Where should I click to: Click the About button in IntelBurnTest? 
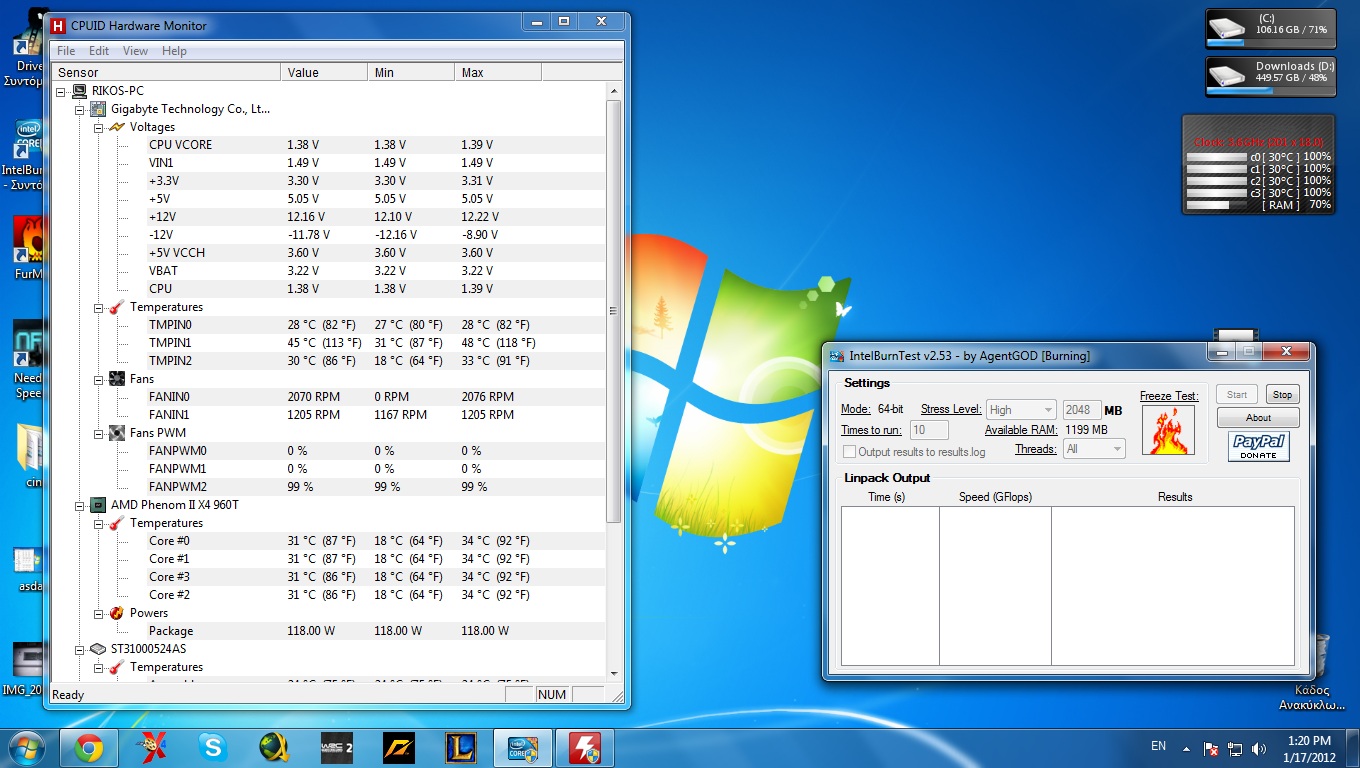1258,418
